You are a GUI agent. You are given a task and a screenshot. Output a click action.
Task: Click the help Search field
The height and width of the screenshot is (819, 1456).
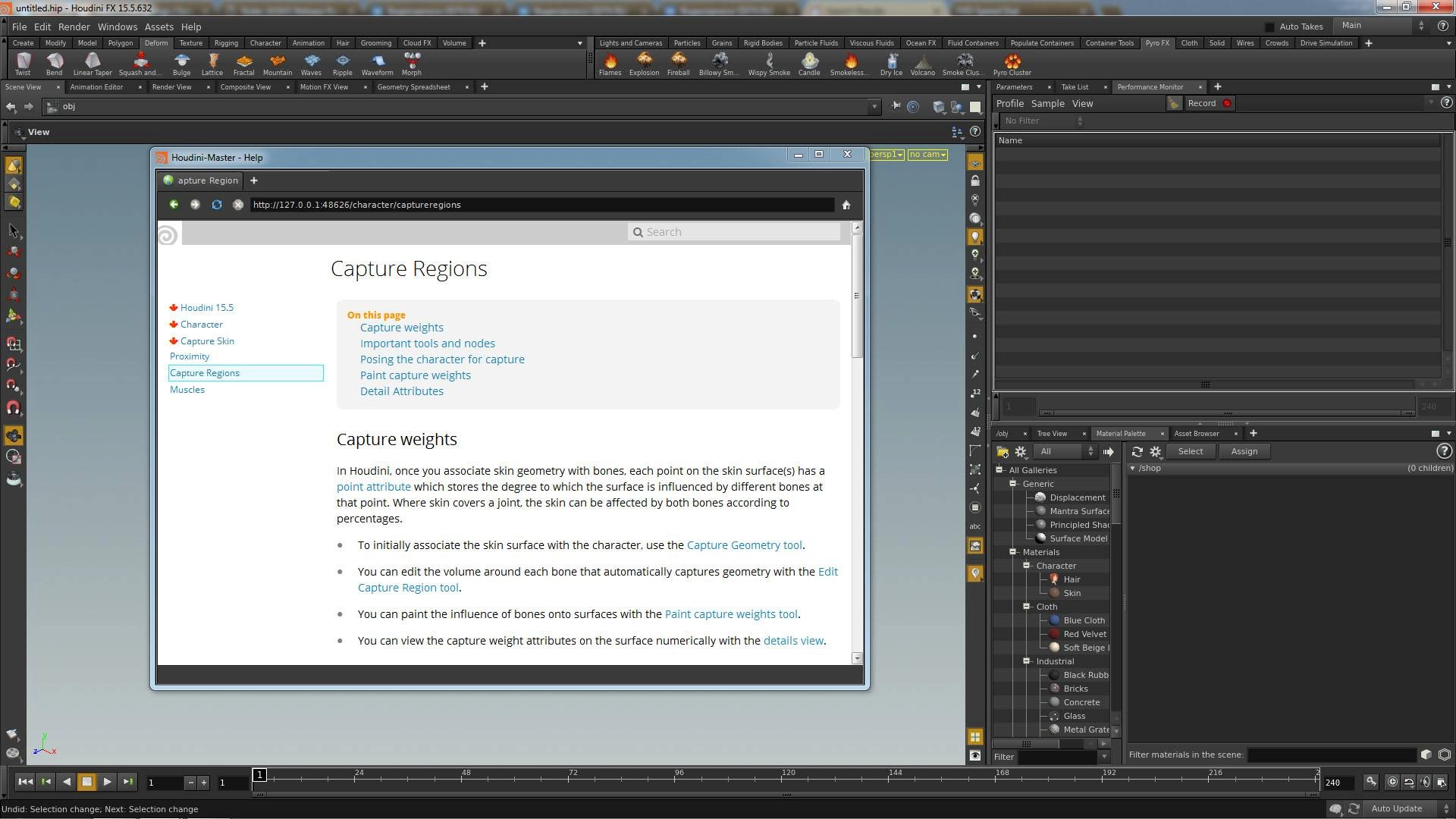(x=734, y=232)
